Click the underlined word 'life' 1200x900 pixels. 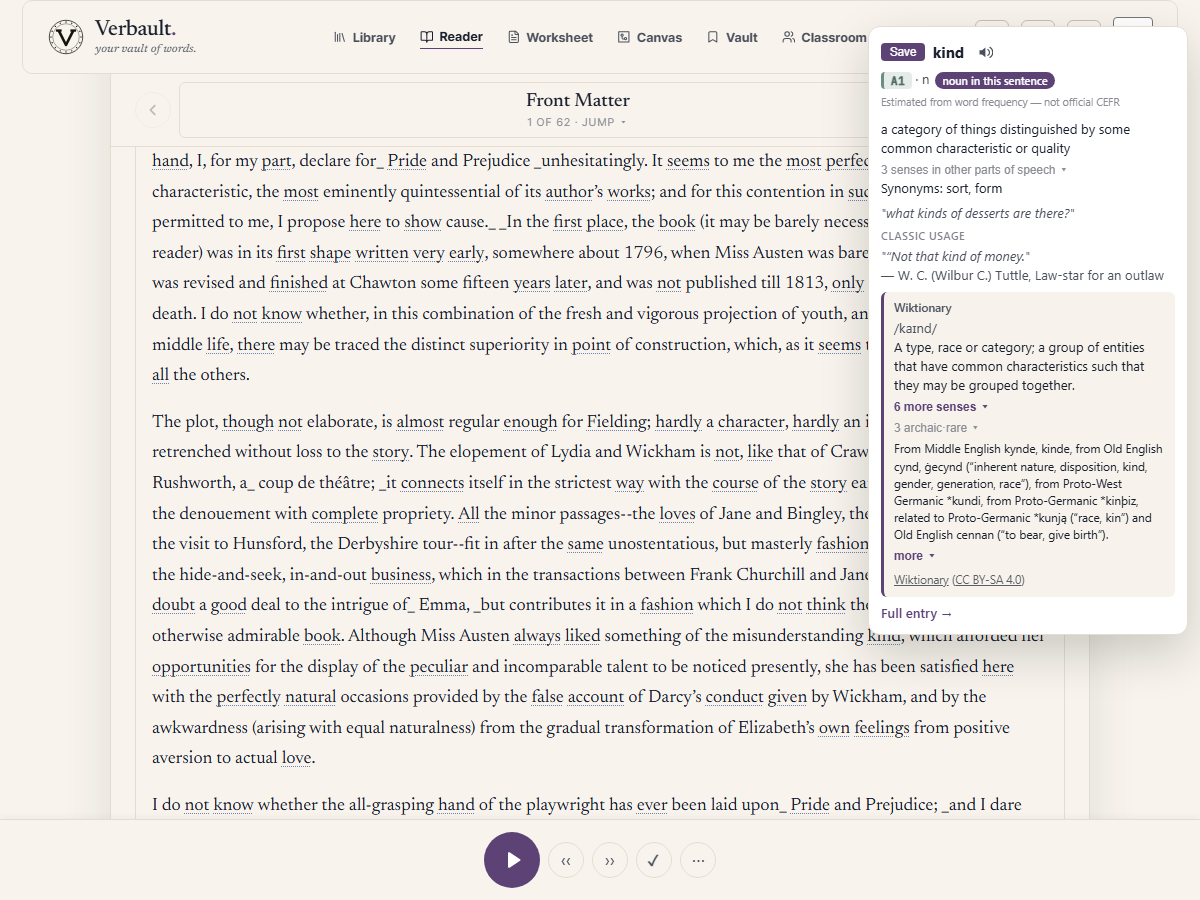coord(218,344)
